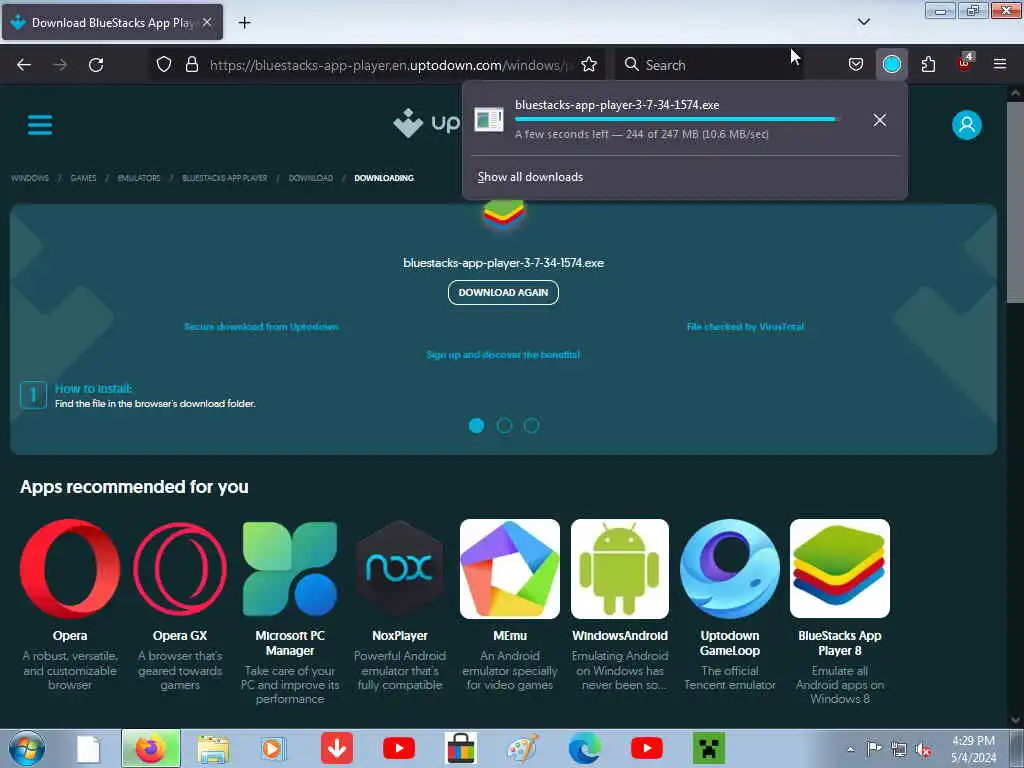Open Windows Explorer folder in taskbar
Screen dimensions: 1024x768
213,749
